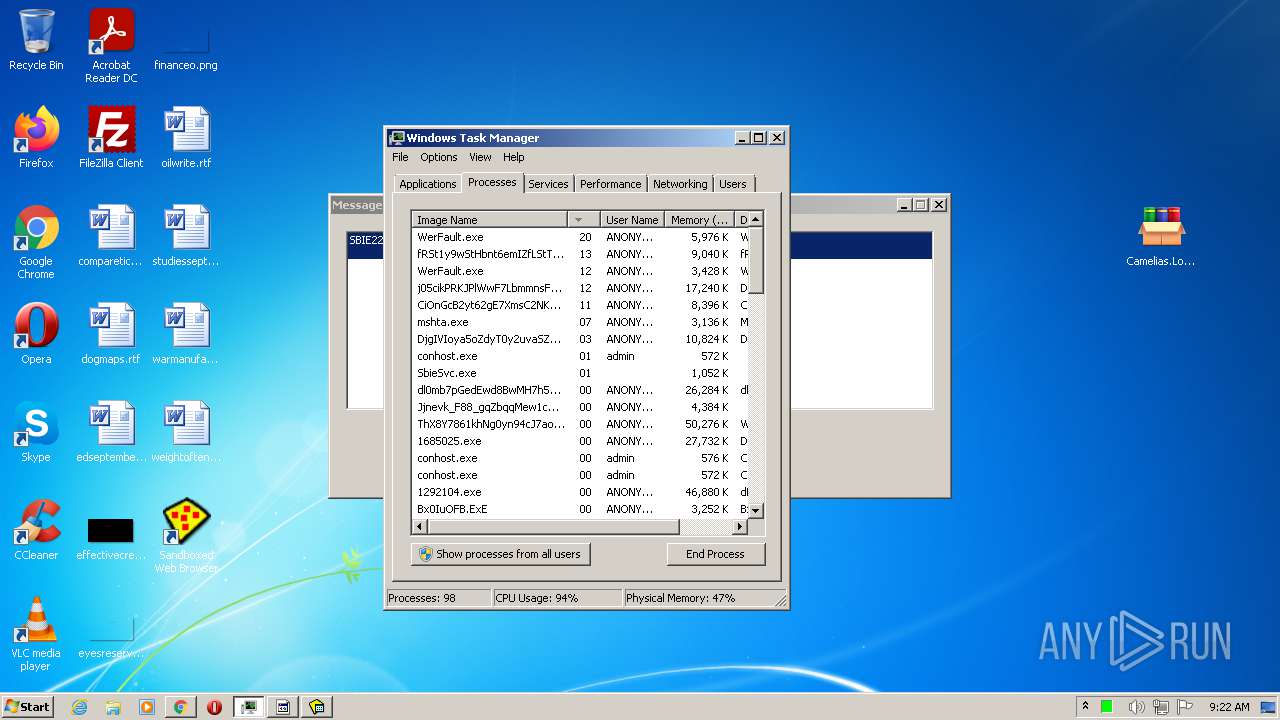Open the Action Center flag icon

[1185, 707]
